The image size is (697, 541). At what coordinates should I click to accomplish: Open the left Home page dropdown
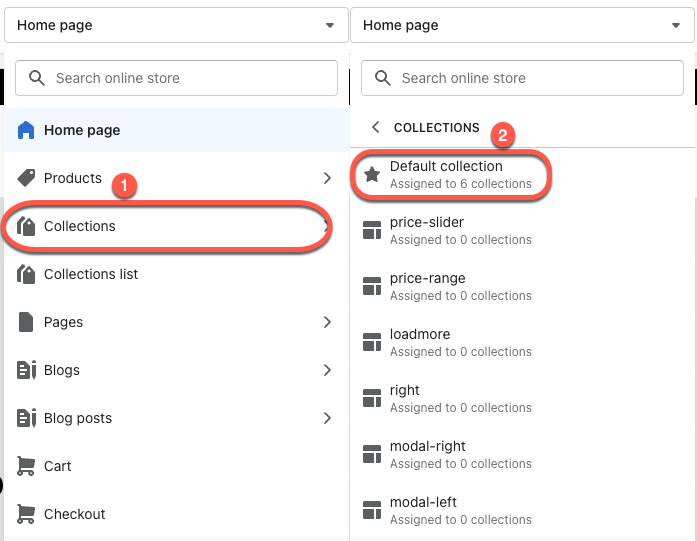176,25
